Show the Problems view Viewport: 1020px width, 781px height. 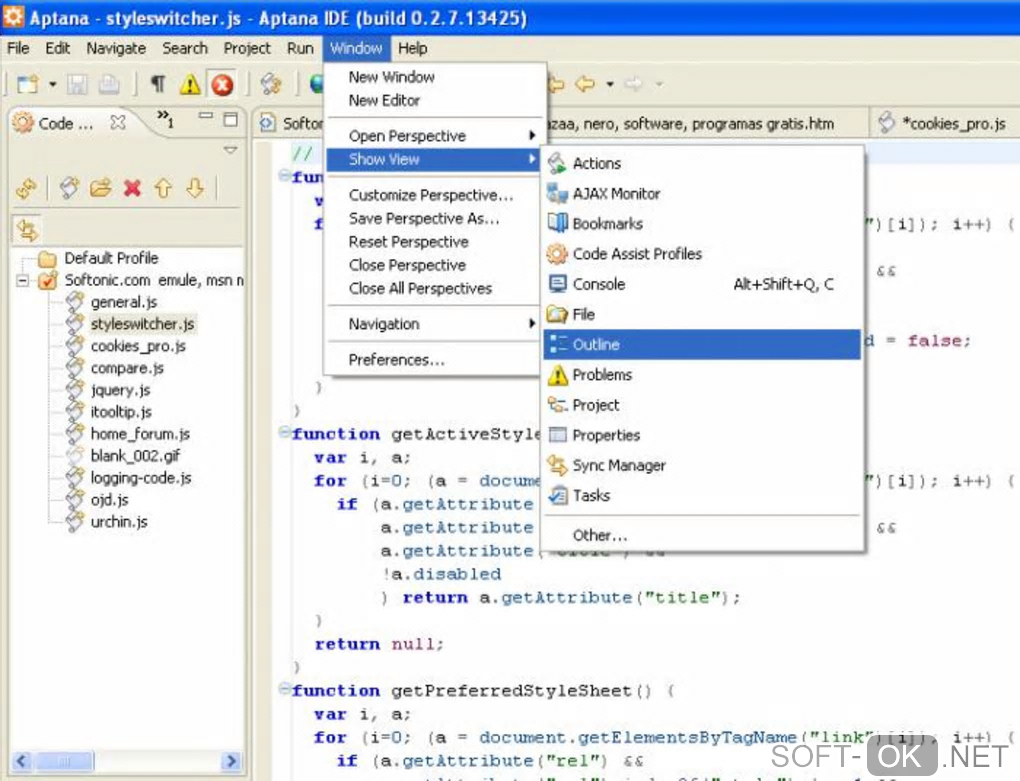(x=702, y=375)
